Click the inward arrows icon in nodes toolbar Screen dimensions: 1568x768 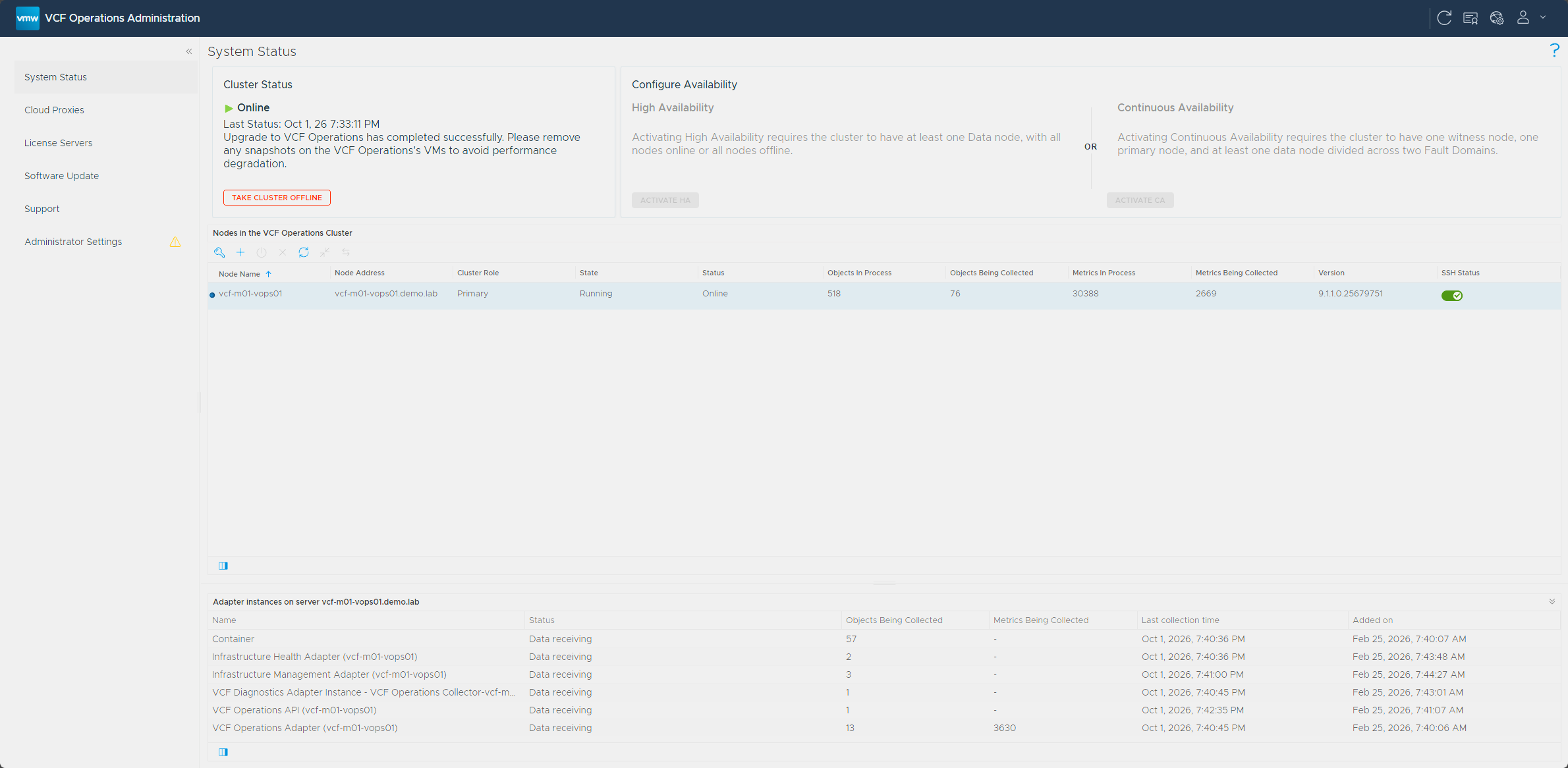point(325,252)
